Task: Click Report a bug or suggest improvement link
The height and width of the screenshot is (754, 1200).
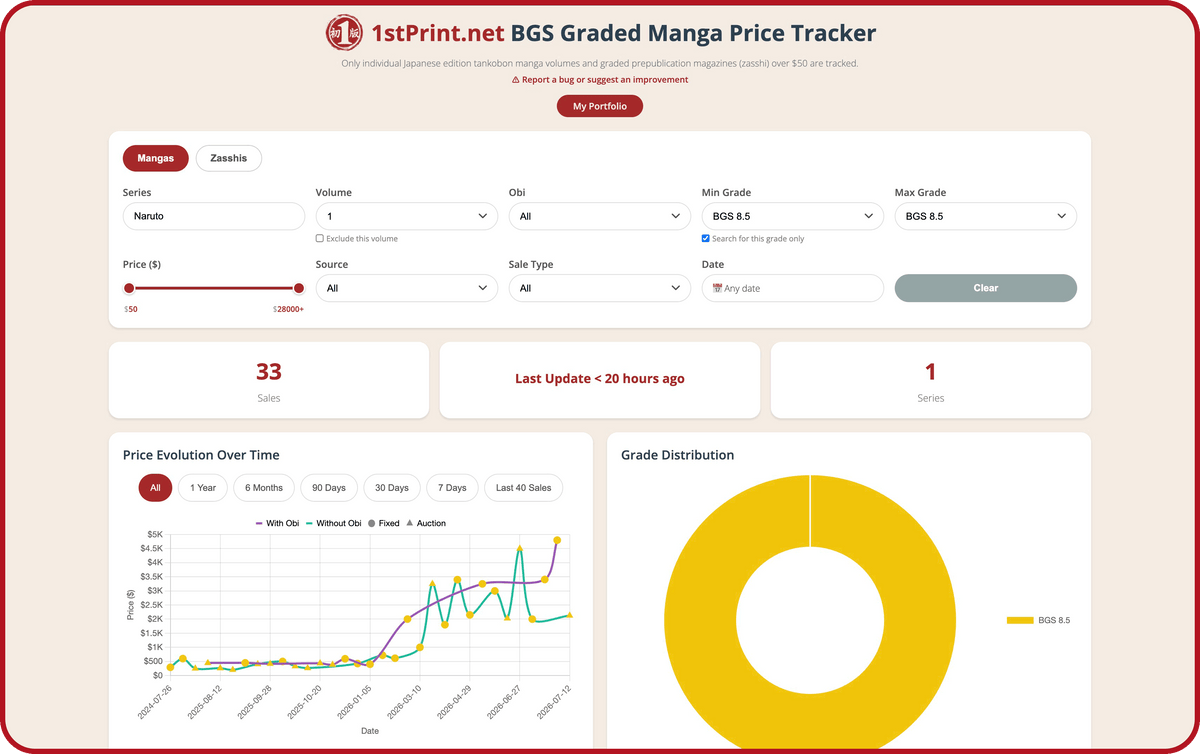Action: click(x=600, y=79)
